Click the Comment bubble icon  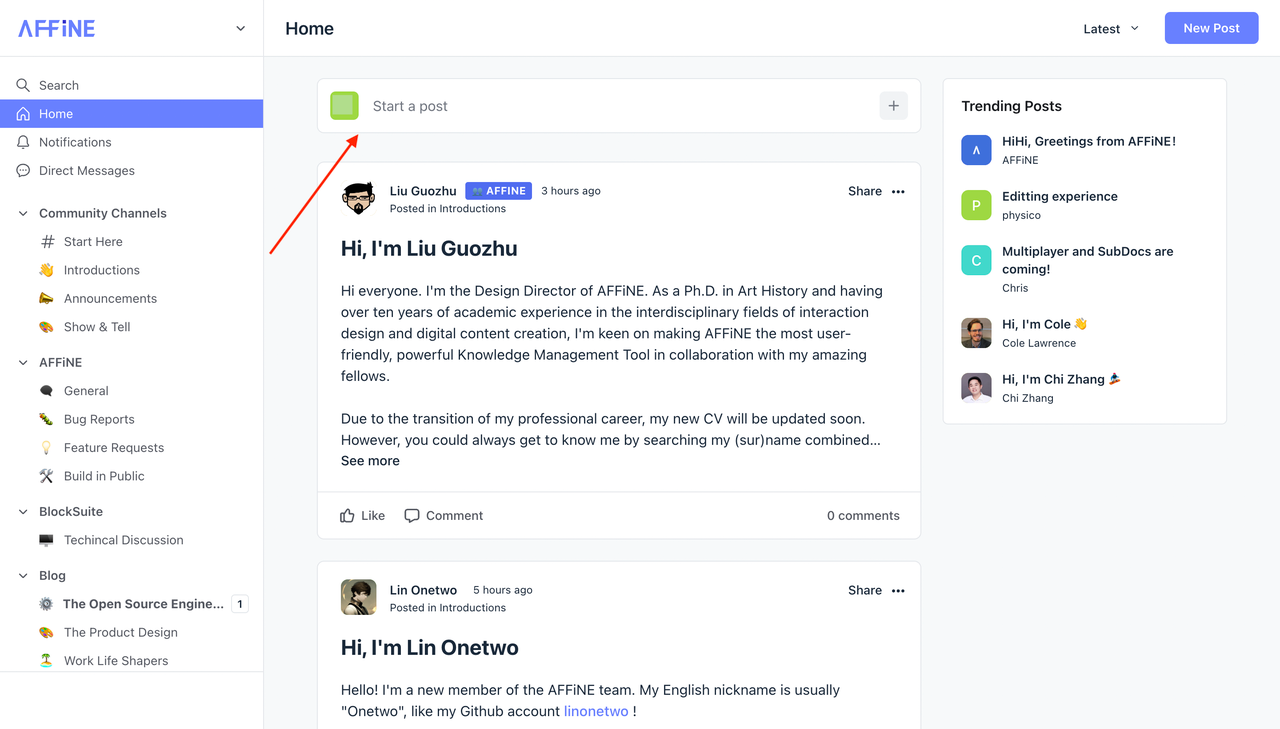pyautogui.click(x=412, y=516)
